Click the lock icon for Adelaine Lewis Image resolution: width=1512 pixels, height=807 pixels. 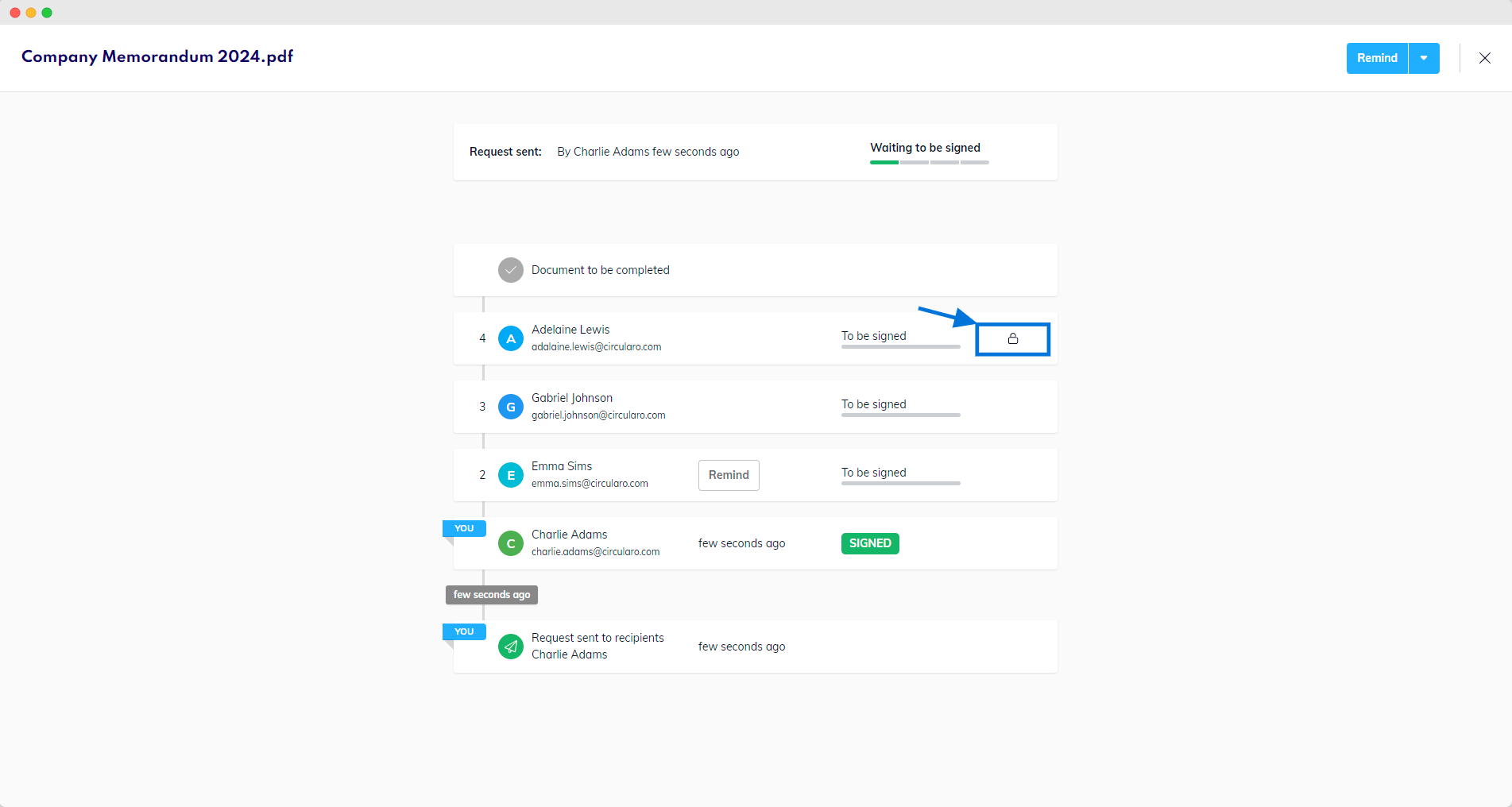point(1012,339)
